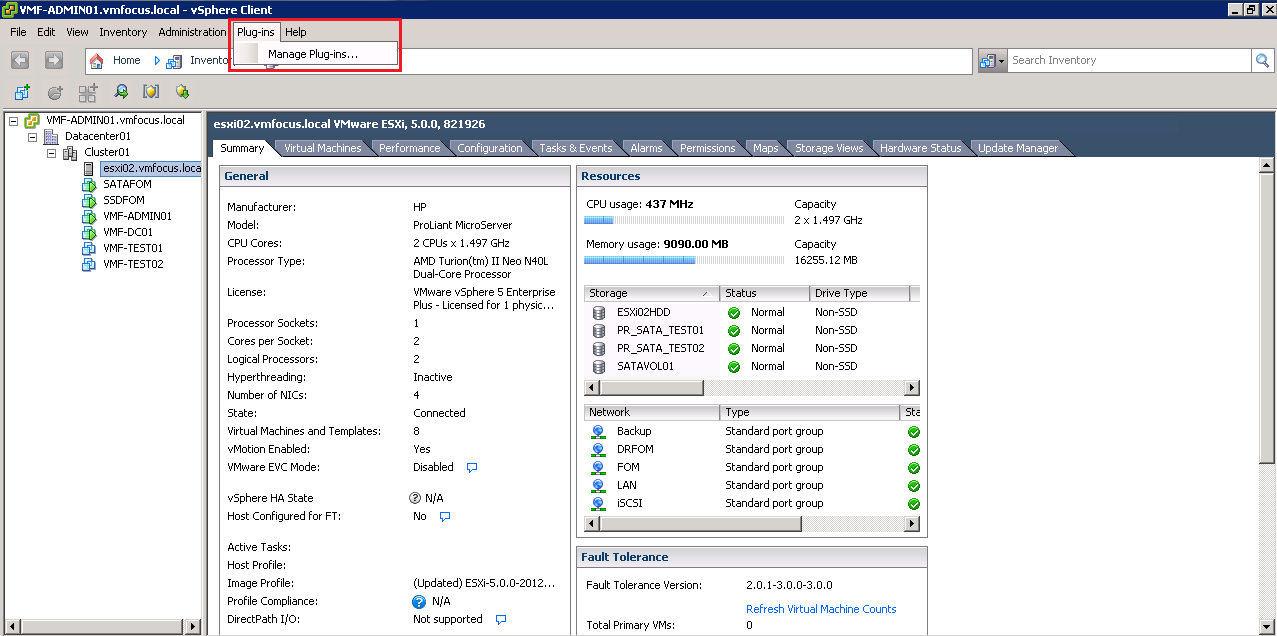The height and width of the screenshot is (636, 1277).
Task: Switch to the Configuration tab
Action: click(x=489, y=148)
